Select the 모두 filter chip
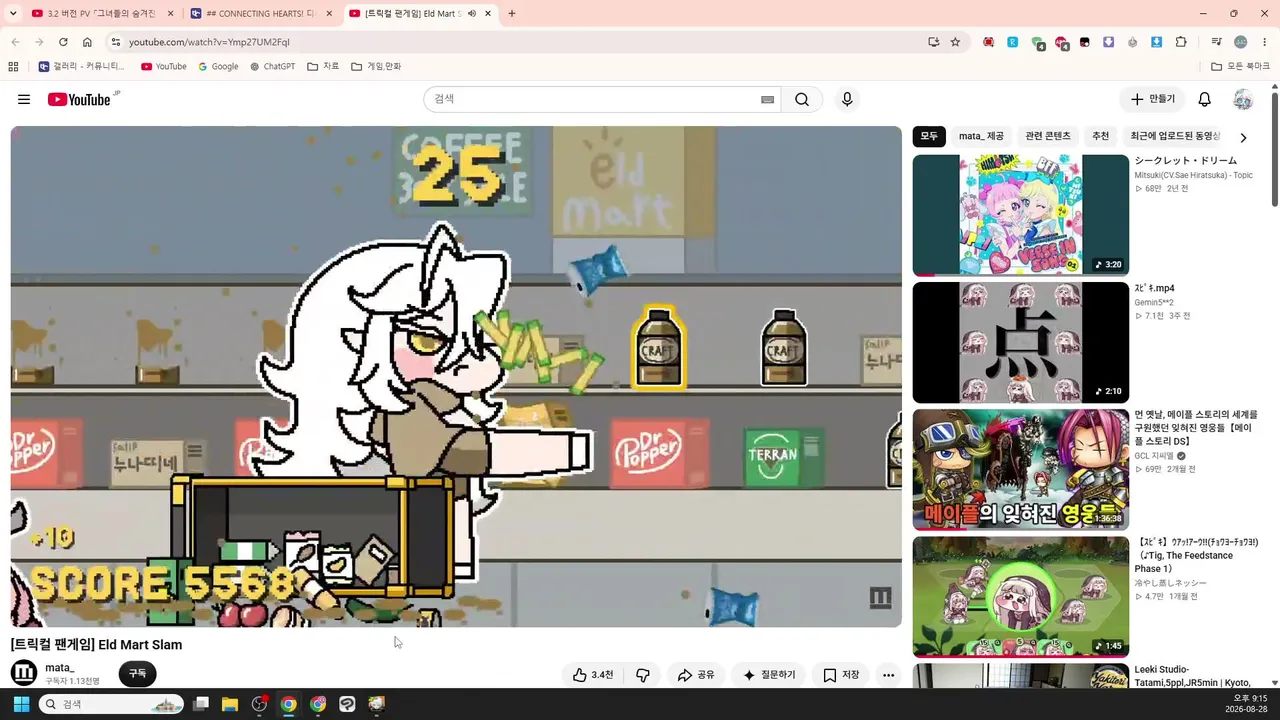Screen dimensions: 1280x720 [x=929, y=136]
